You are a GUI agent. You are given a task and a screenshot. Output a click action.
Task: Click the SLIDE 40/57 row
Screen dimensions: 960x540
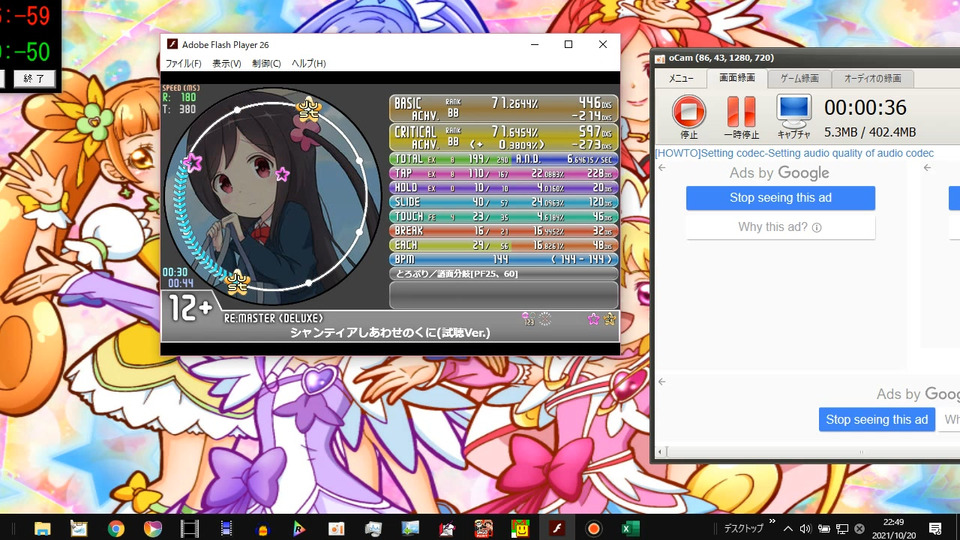pyautogui.click(x=503, y=202)
